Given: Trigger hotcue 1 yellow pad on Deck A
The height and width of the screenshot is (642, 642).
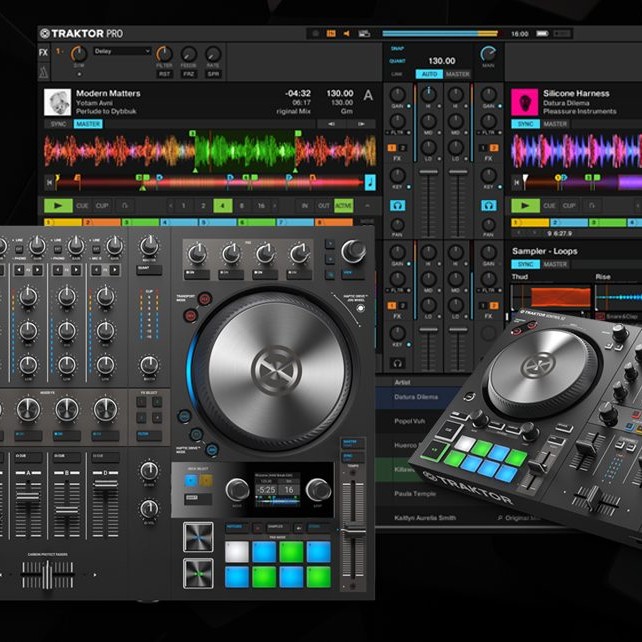Looking at the screenshot, I should pos(63,222).
